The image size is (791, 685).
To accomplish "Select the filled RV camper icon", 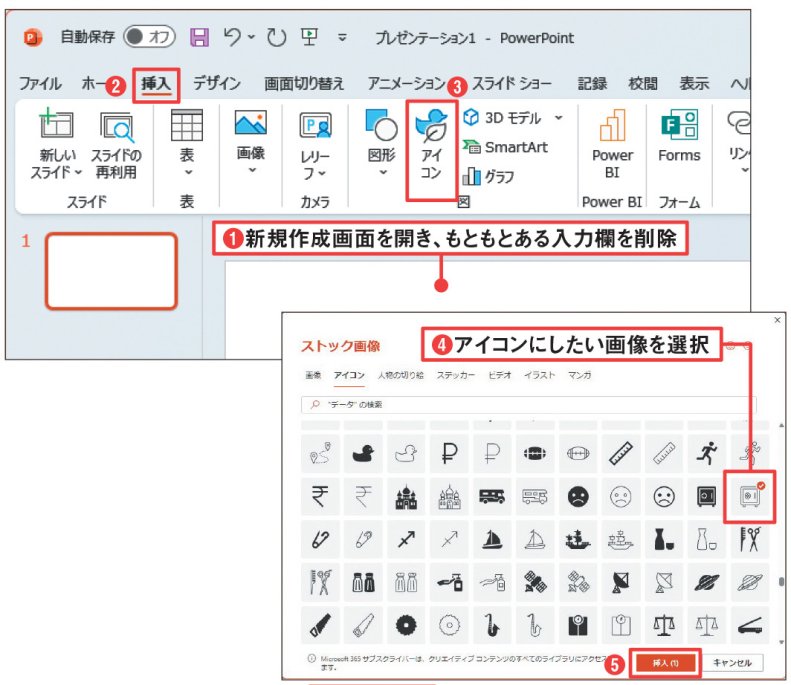I will coord(492,497).
